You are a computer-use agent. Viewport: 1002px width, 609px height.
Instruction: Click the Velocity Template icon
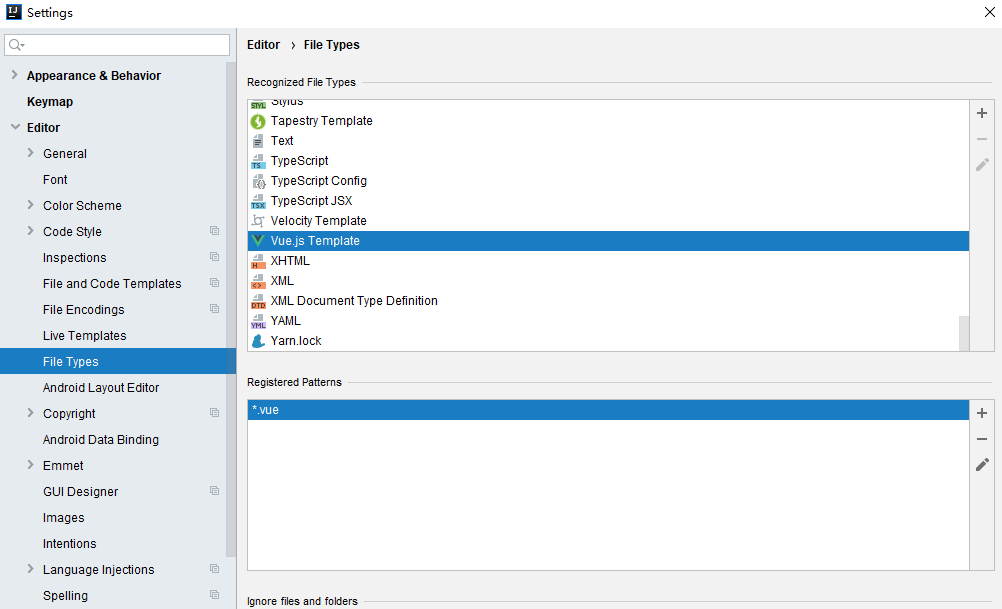pos(258,221)
